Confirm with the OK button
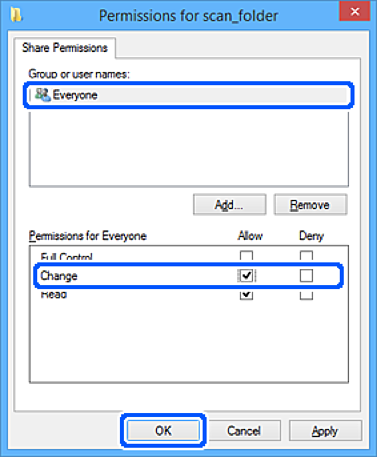Viewport: 377px width, 457px height. pos(163,431)
